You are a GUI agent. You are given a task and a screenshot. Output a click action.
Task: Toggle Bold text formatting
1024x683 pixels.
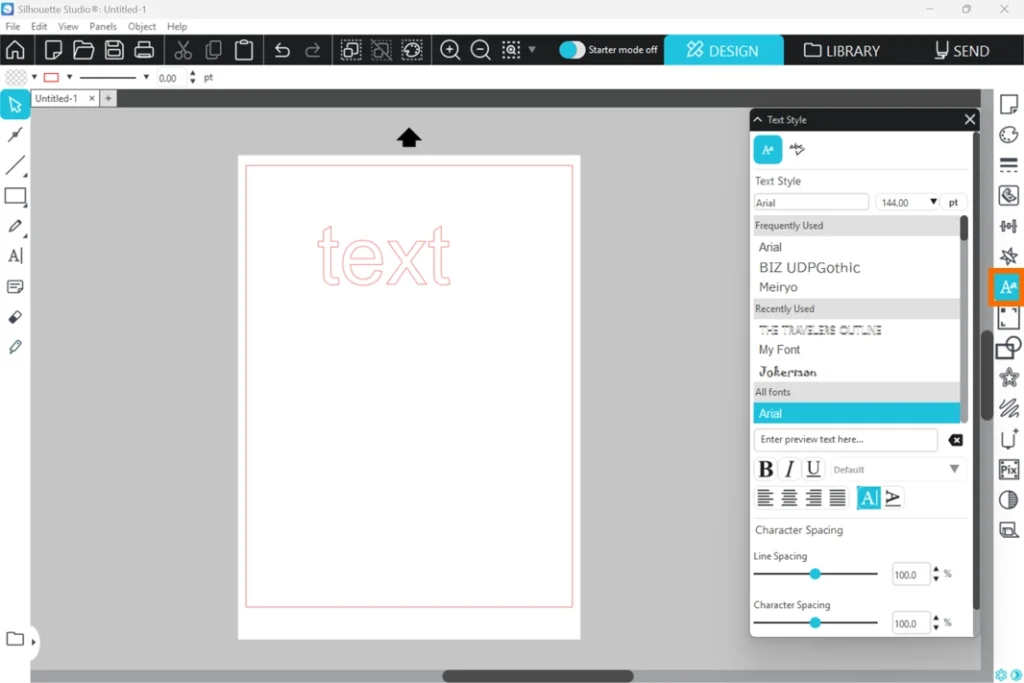coord(765,469)
